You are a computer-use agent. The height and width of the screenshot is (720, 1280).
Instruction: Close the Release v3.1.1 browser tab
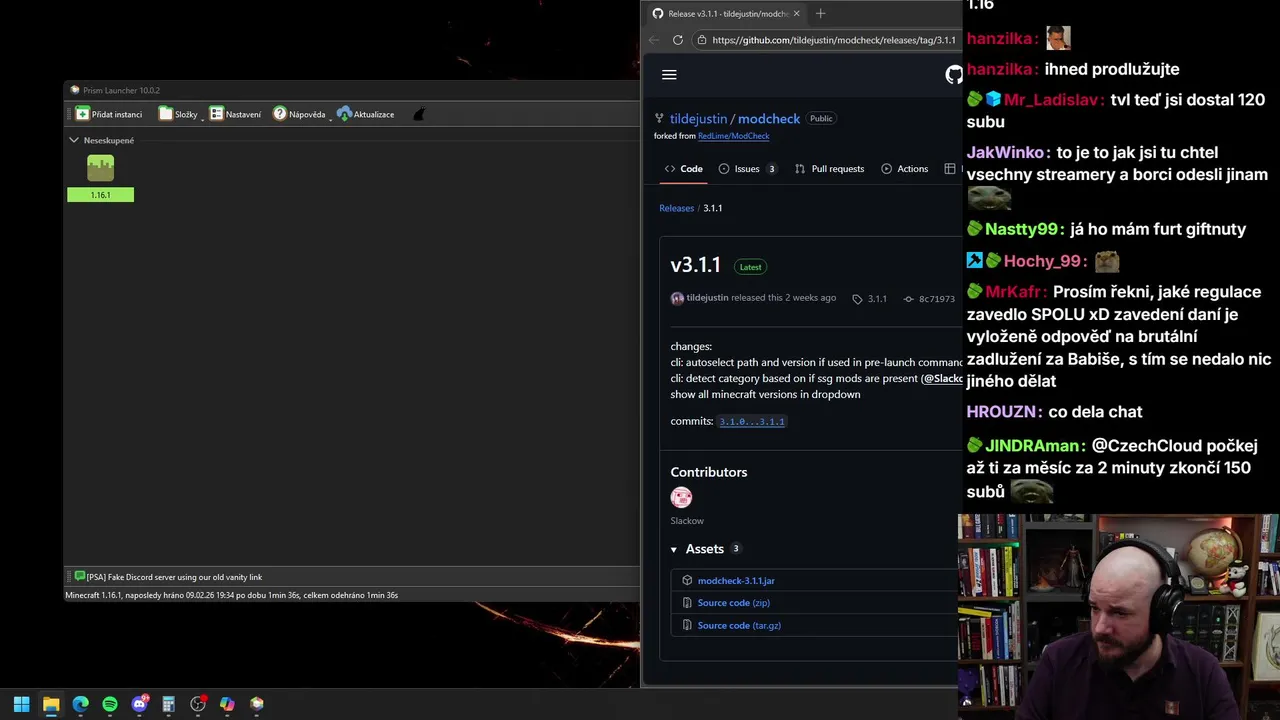(x=796, y=13)
